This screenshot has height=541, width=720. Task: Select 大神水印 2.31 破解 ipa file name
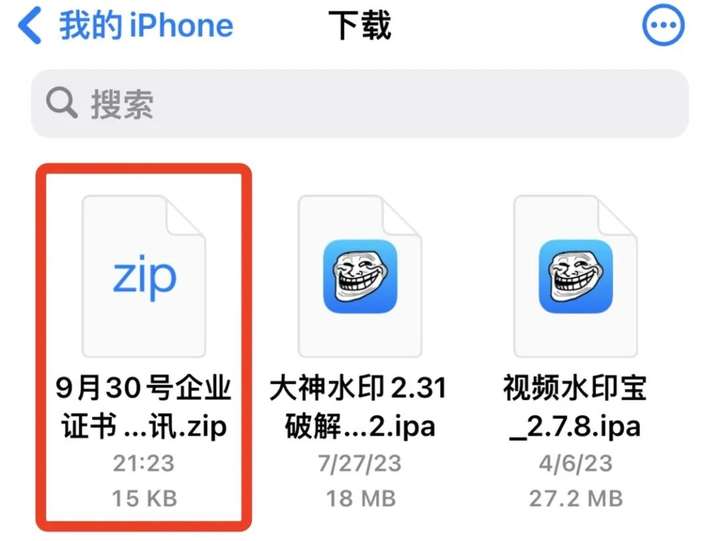click(x=358, y=407)
